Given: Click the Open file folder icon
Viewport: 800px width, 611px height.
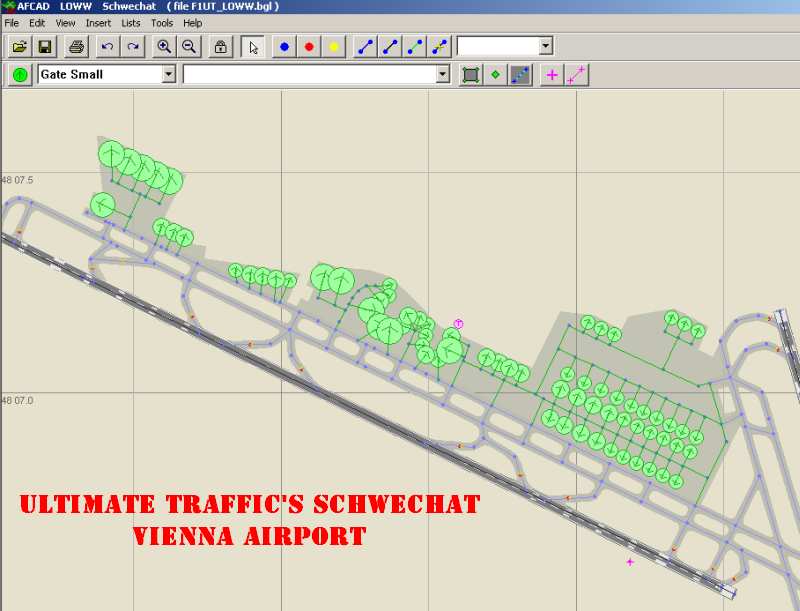Looking at the screenshot, I should (19, 47).
